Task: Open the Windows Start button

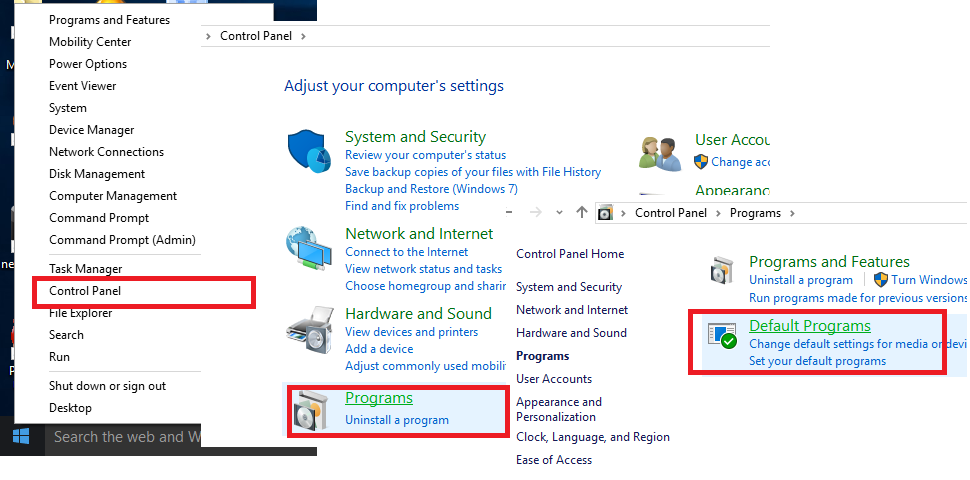Action: (21, 436)
